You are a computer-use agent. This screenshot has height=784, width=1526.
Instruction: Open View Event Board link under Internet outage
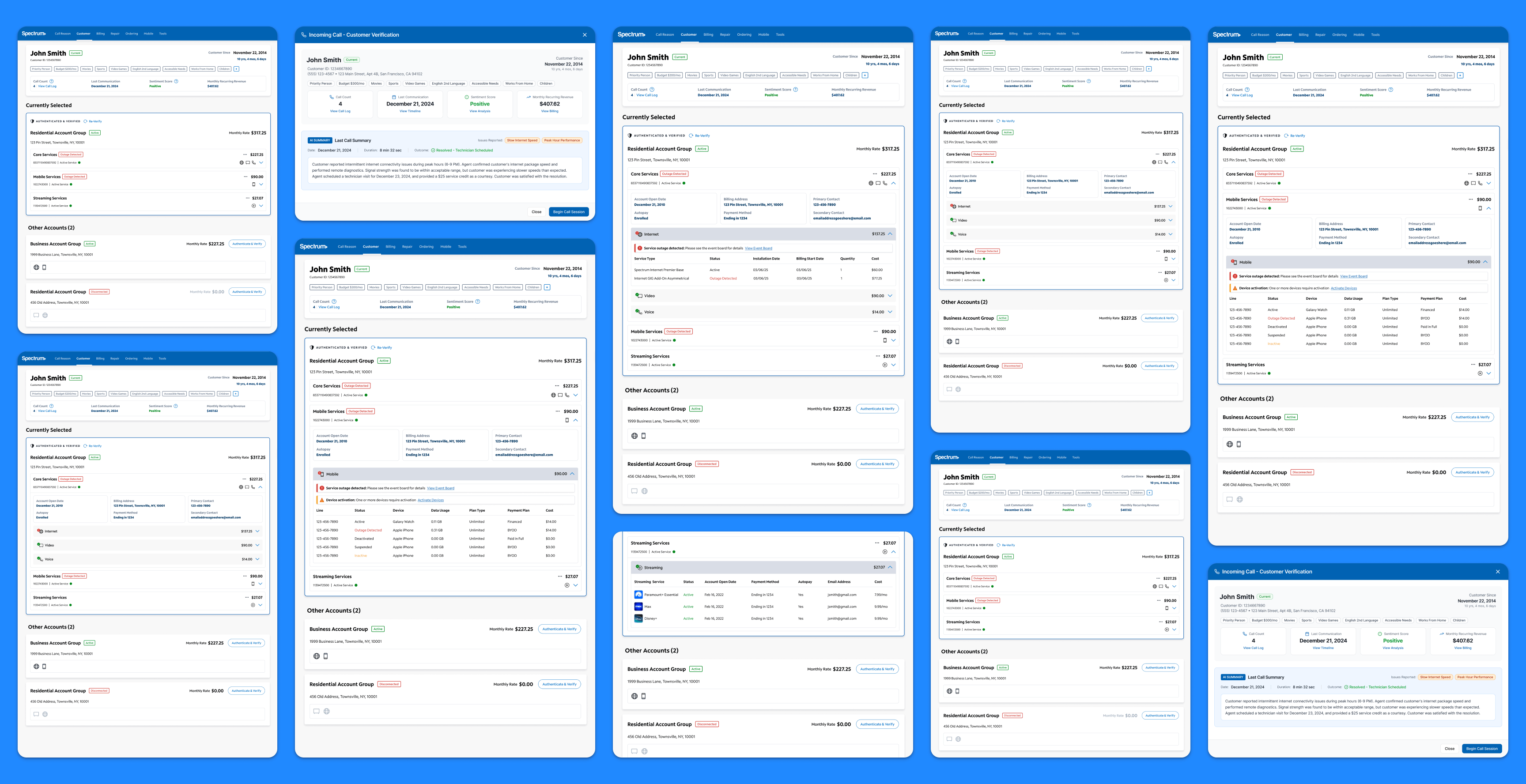click(x=758, y=248)
